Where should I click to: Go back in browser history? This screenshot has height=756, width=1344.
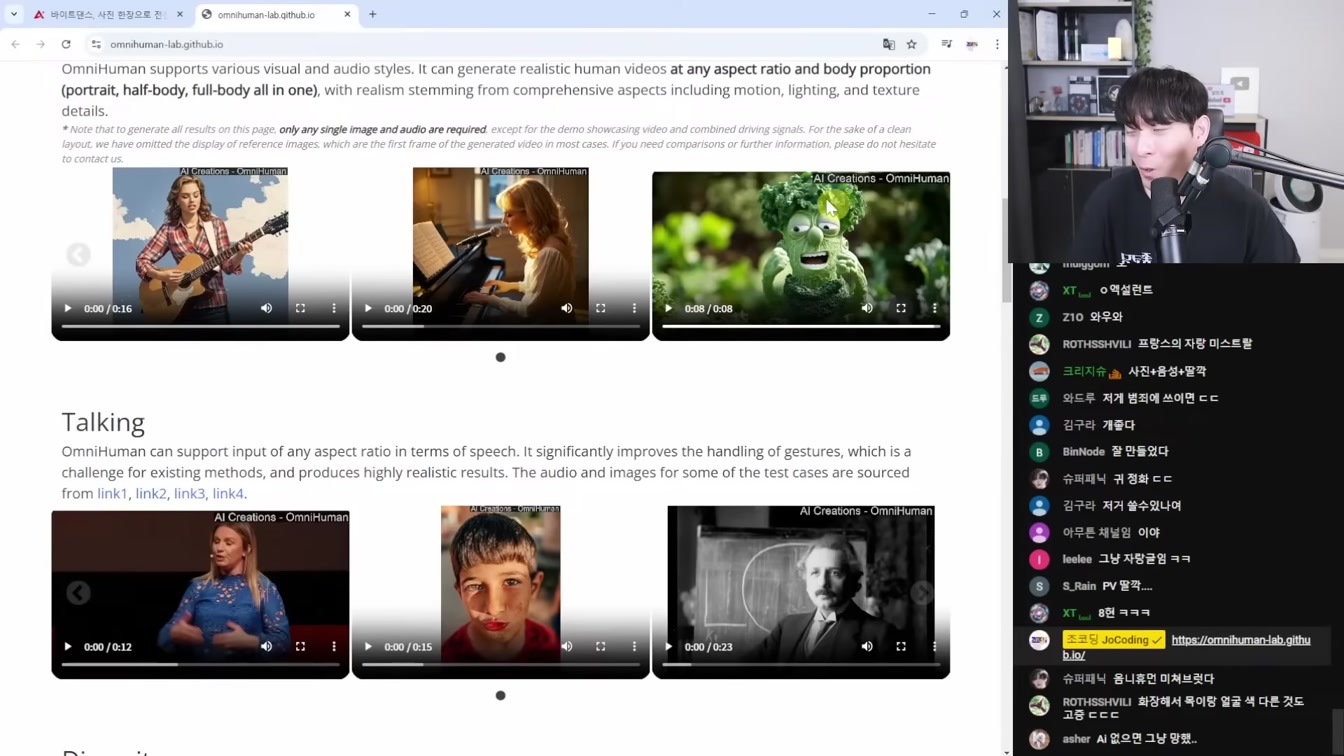(15, 44)
